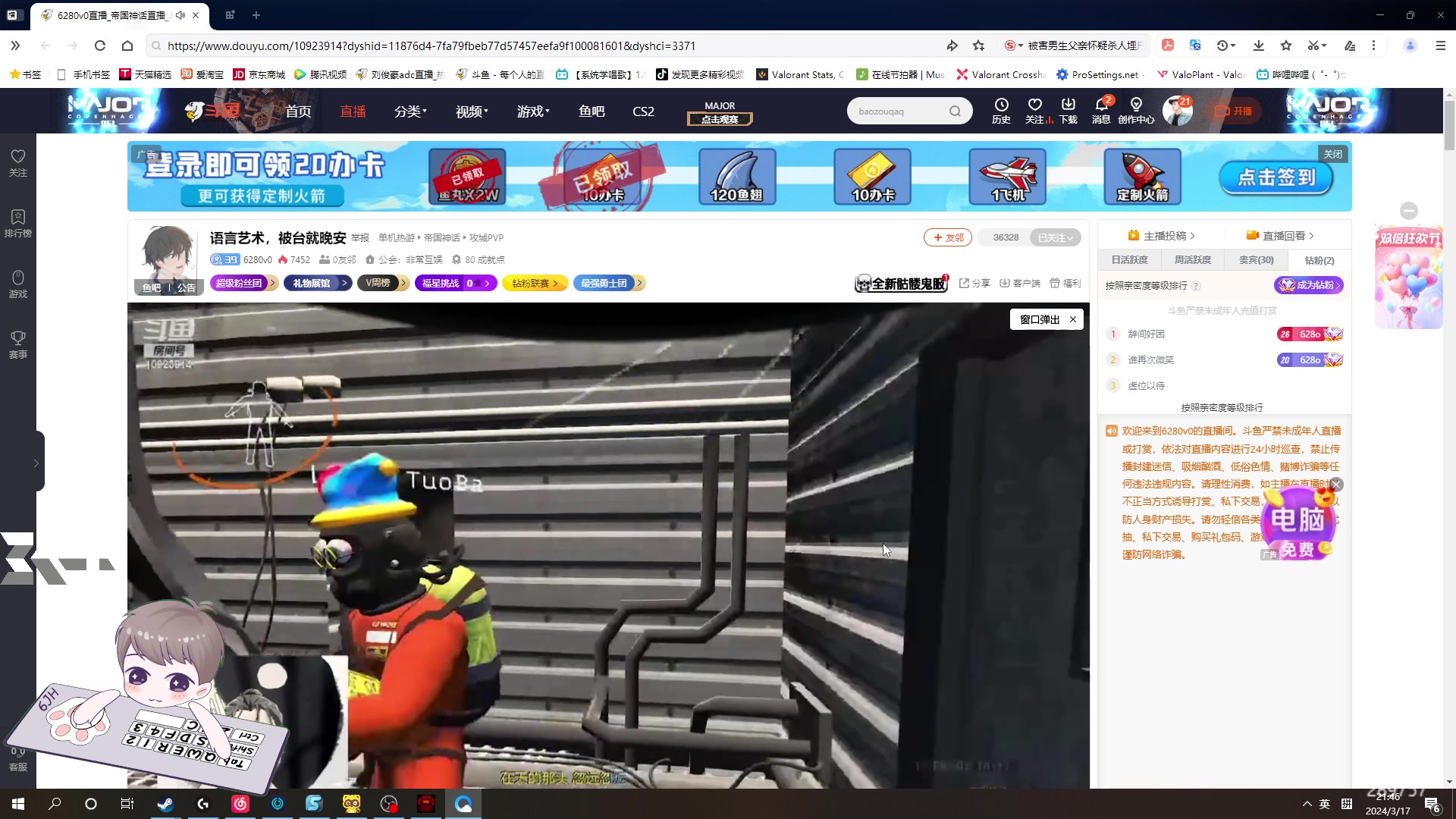Open 游戏 icon in left sidebar
The image size is (1456, 819).
point(18,284)
